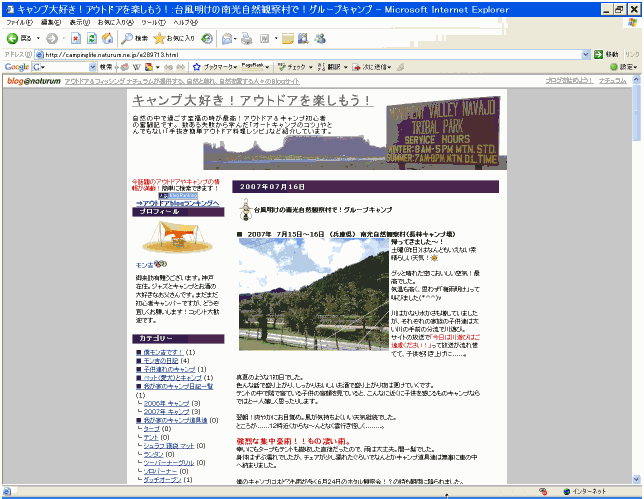This screenshot has height=499, width=644.
Task: Open the address bar dropdown arrow
Action: (586, 55)
